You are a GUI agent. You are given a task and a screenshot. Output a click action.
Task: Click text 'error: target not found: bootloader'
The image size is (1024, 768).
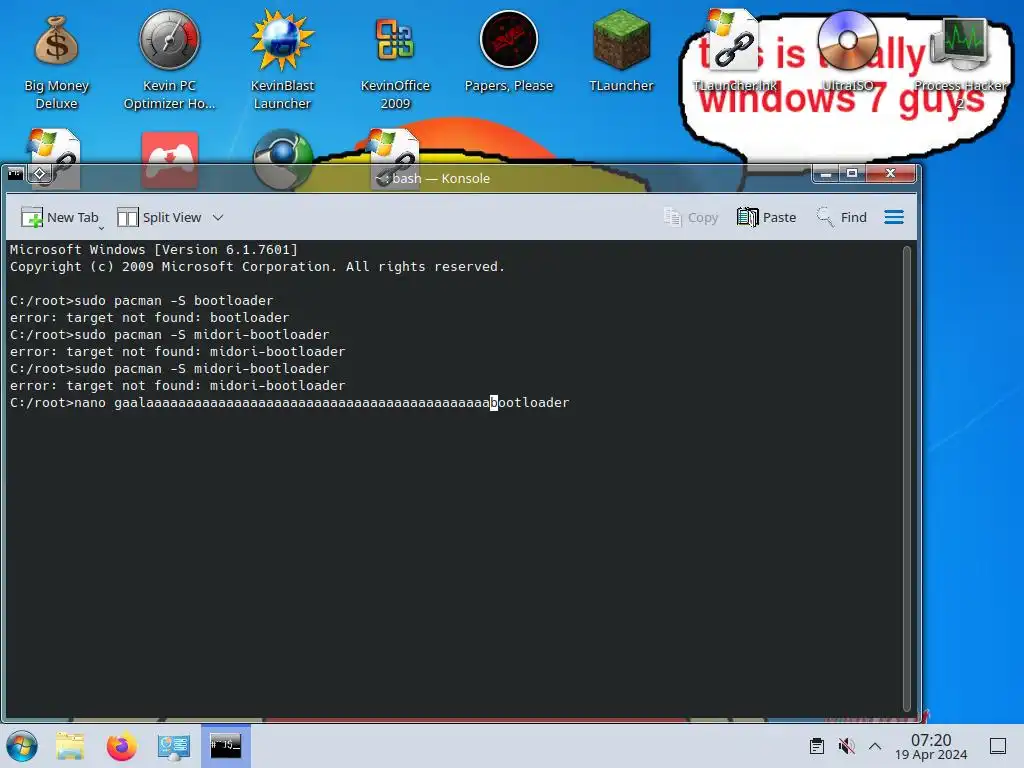coord(150,318)
